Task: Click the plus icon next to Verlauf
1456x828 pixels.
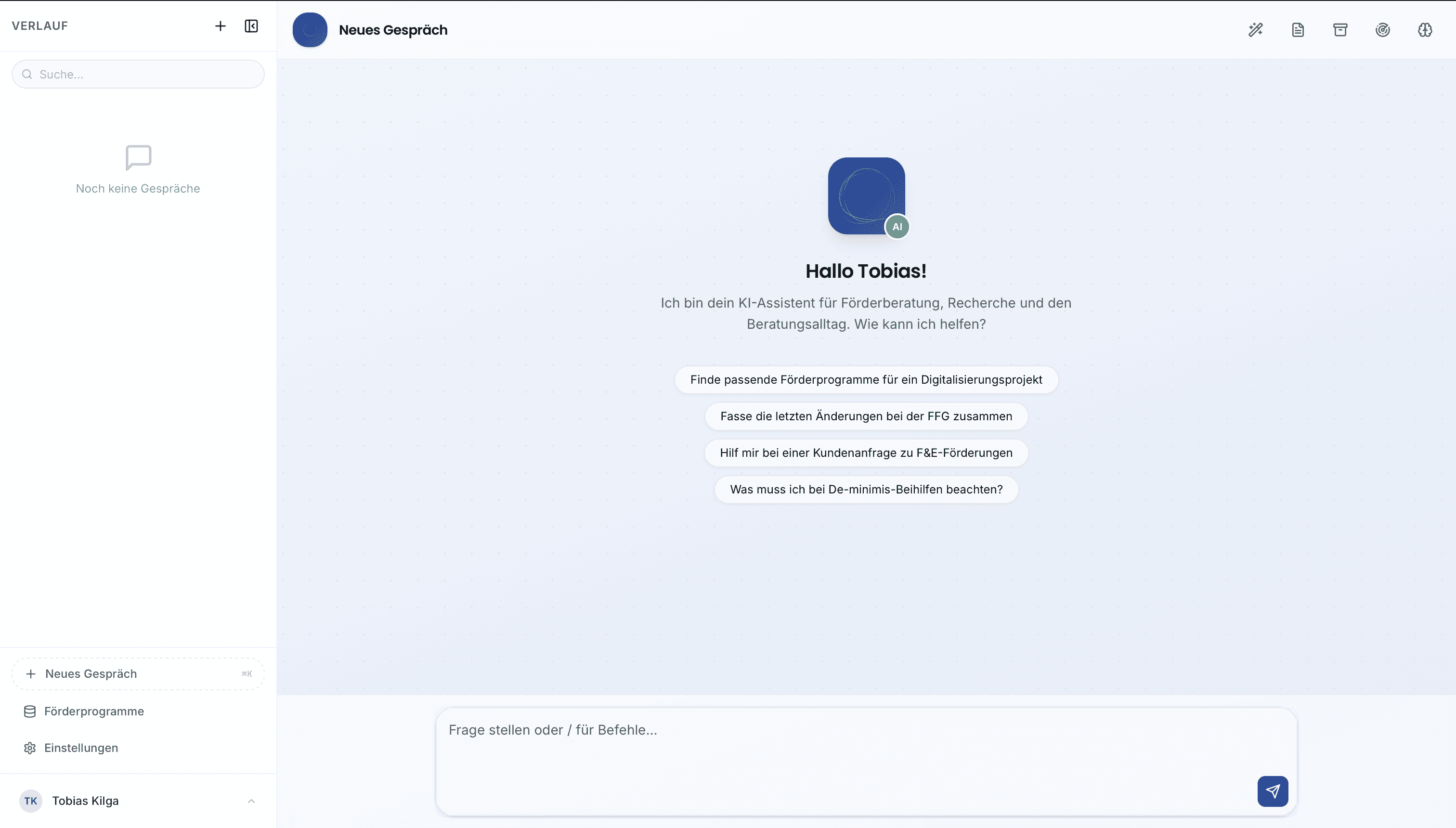Action: (220, 26)
